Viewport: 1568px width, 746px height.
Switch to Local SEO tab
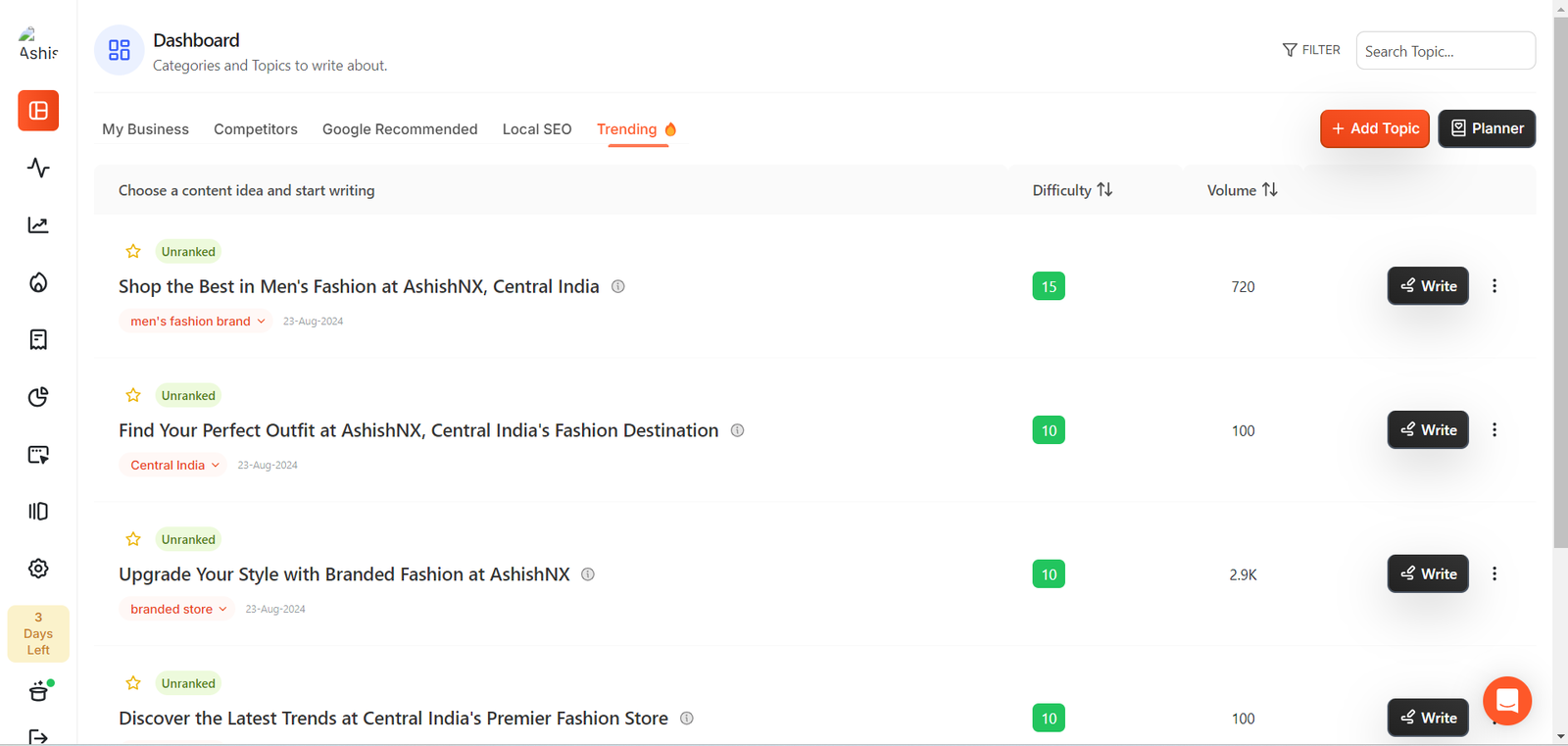[x=537, y=129]
